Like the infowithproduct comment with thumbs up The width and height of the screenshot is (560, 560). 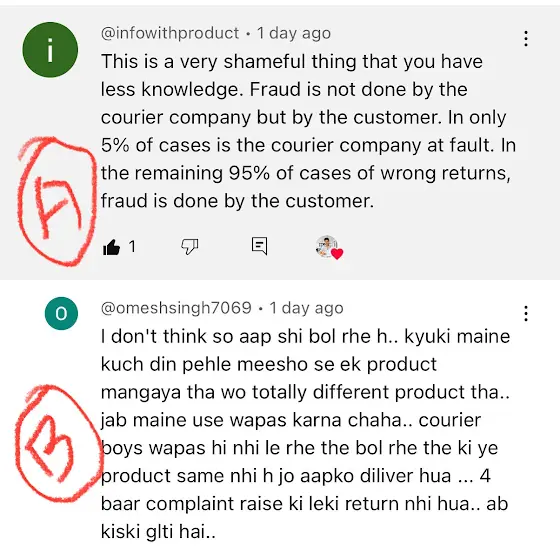tap(111, 247)
